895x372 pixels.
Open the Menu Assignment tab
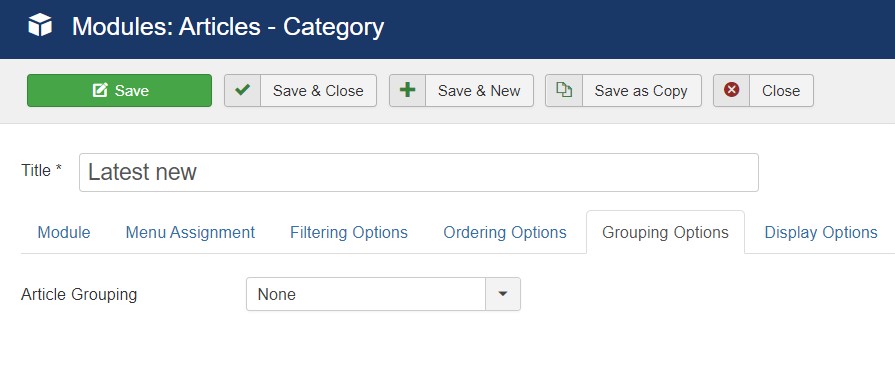point(190,233)
